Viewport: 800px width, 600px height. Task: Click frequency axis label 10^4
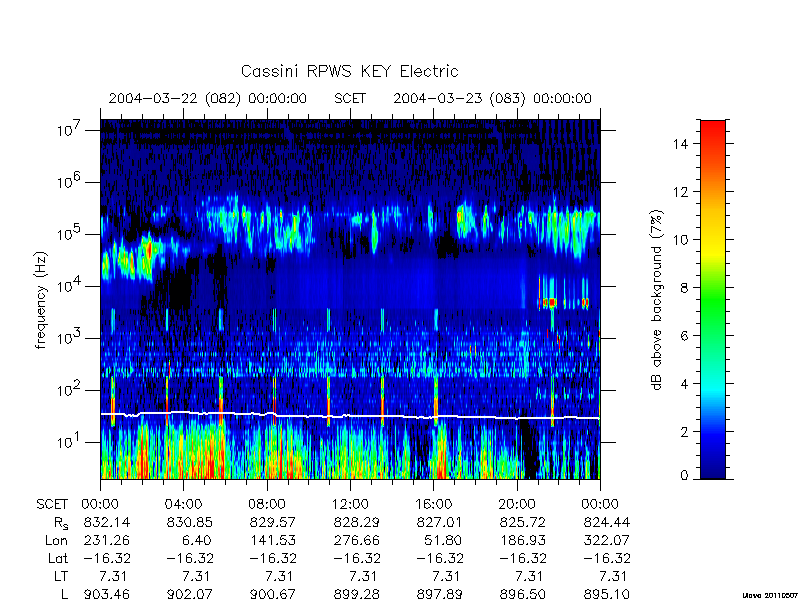[x=68, y=285]
